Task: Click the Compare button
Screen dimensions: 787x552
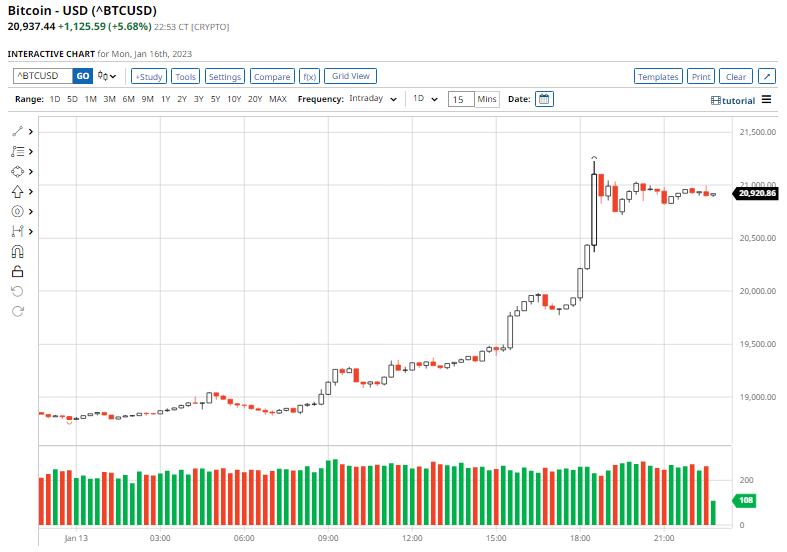Action: point(272,76)
